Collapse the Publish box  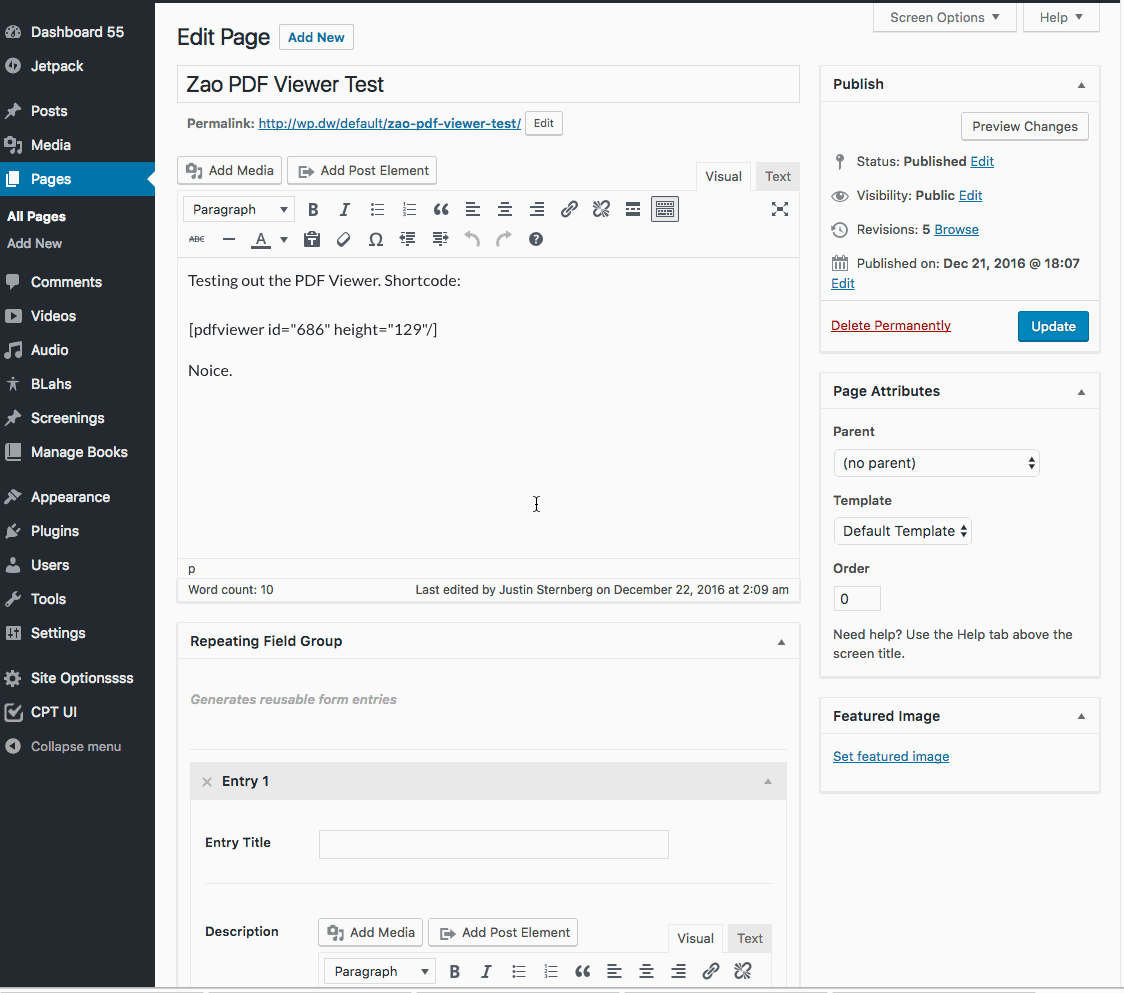click(x=1081, y=85)
